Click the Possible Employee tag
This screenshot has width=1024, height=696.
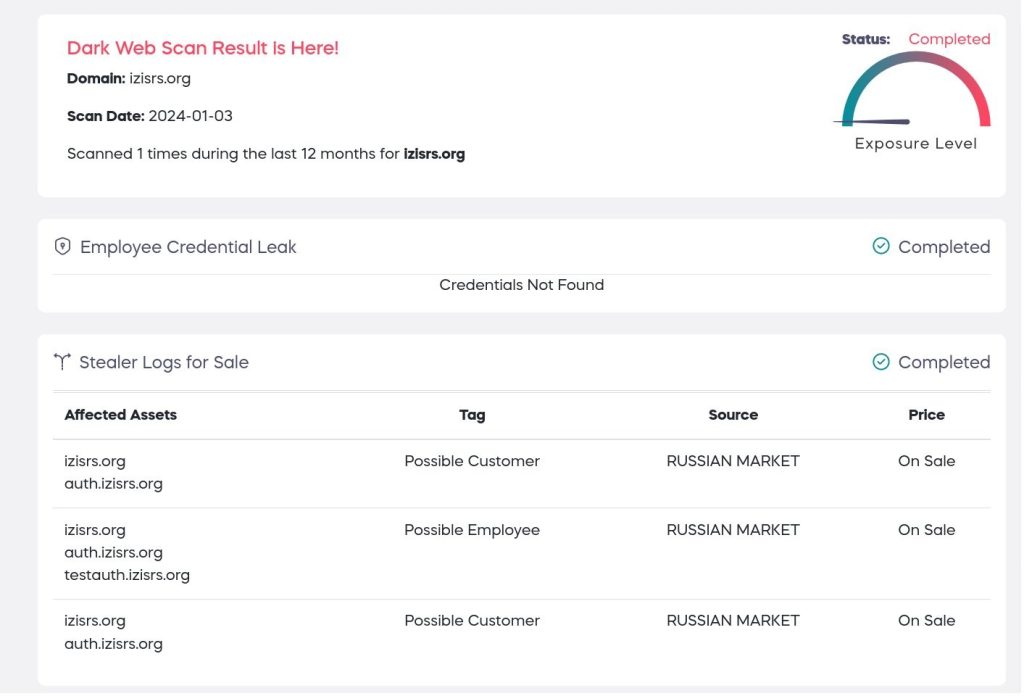click(472, 530)
